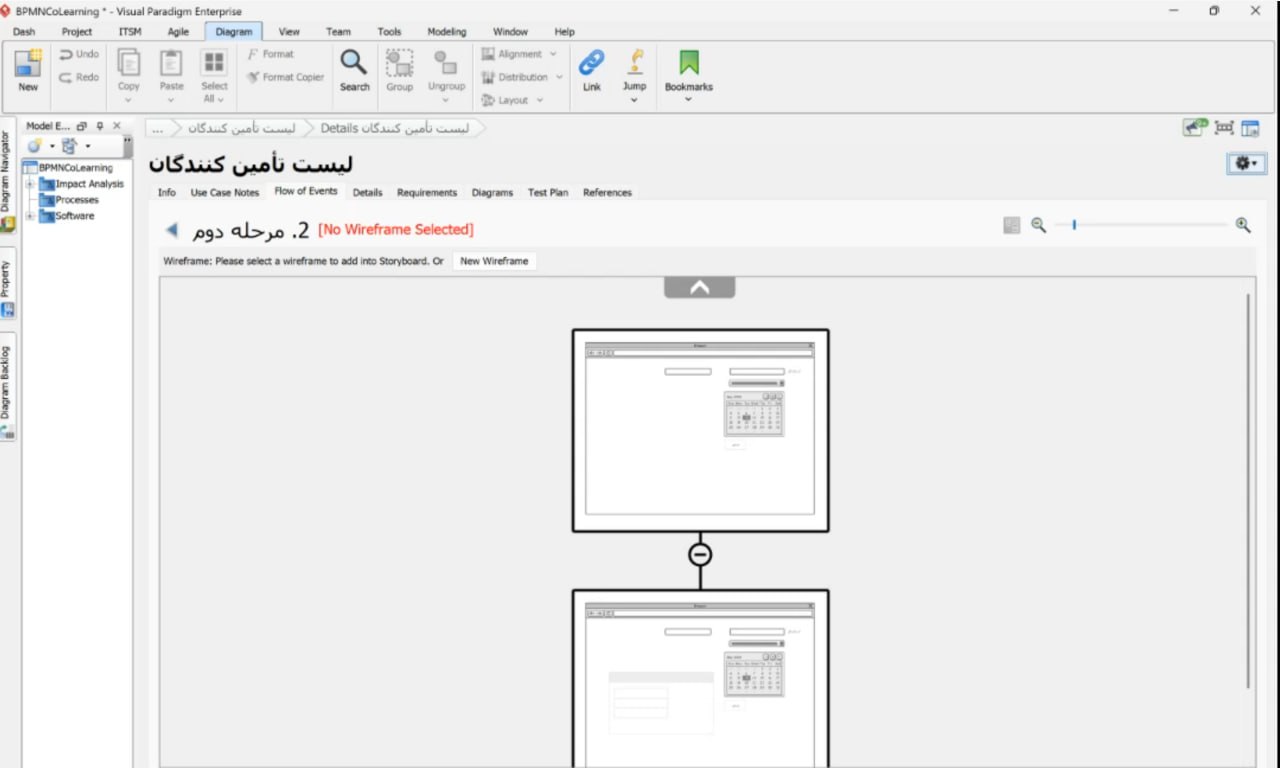The image size is (1280, 768).
Task: Collapse the wireframe panel with up chevron
Action: (700, 288)
